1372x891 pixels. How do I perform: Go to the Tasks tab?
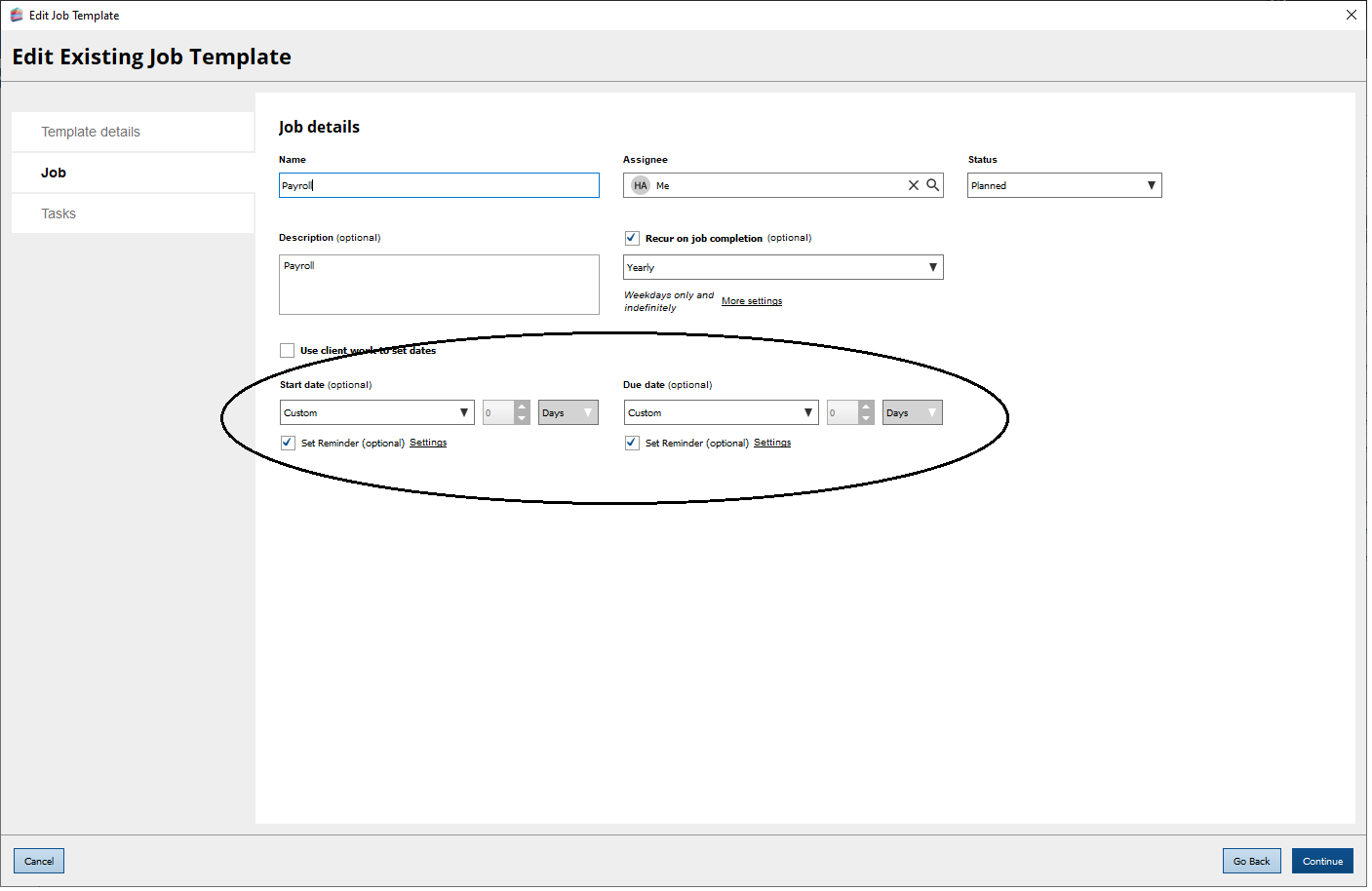coord(59,213)
